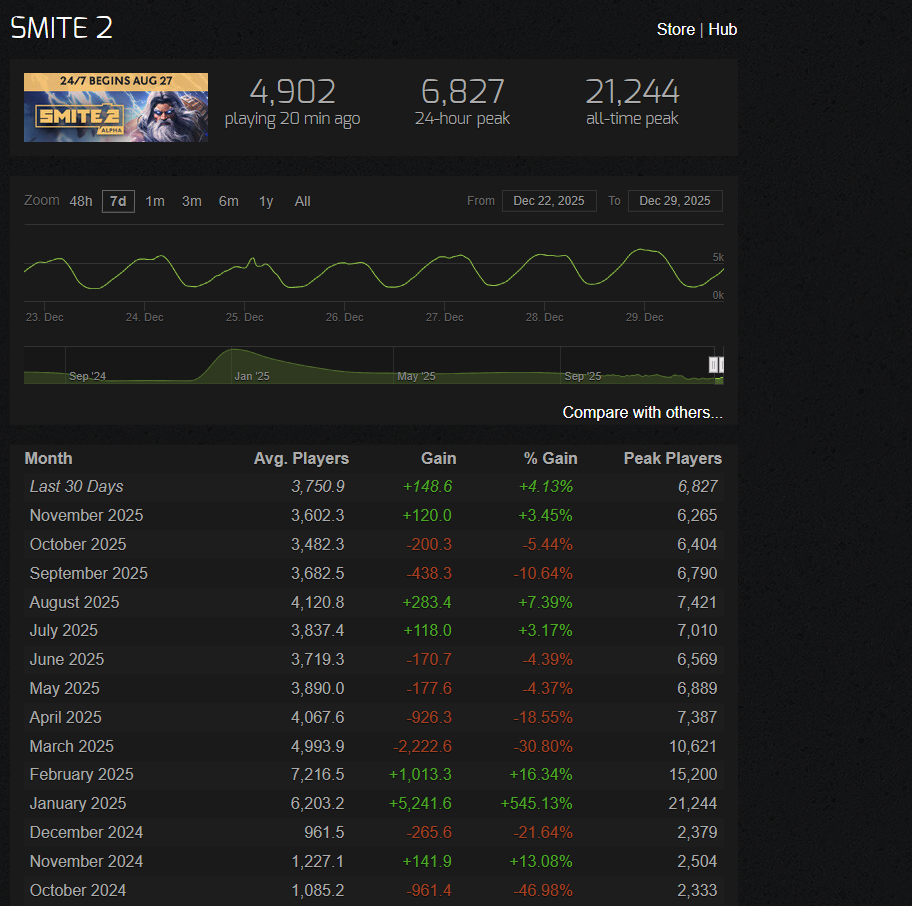Viewport: 912px width, 906px height.
Task: Click the 4,902 current players count
Action: pos(293,91)
